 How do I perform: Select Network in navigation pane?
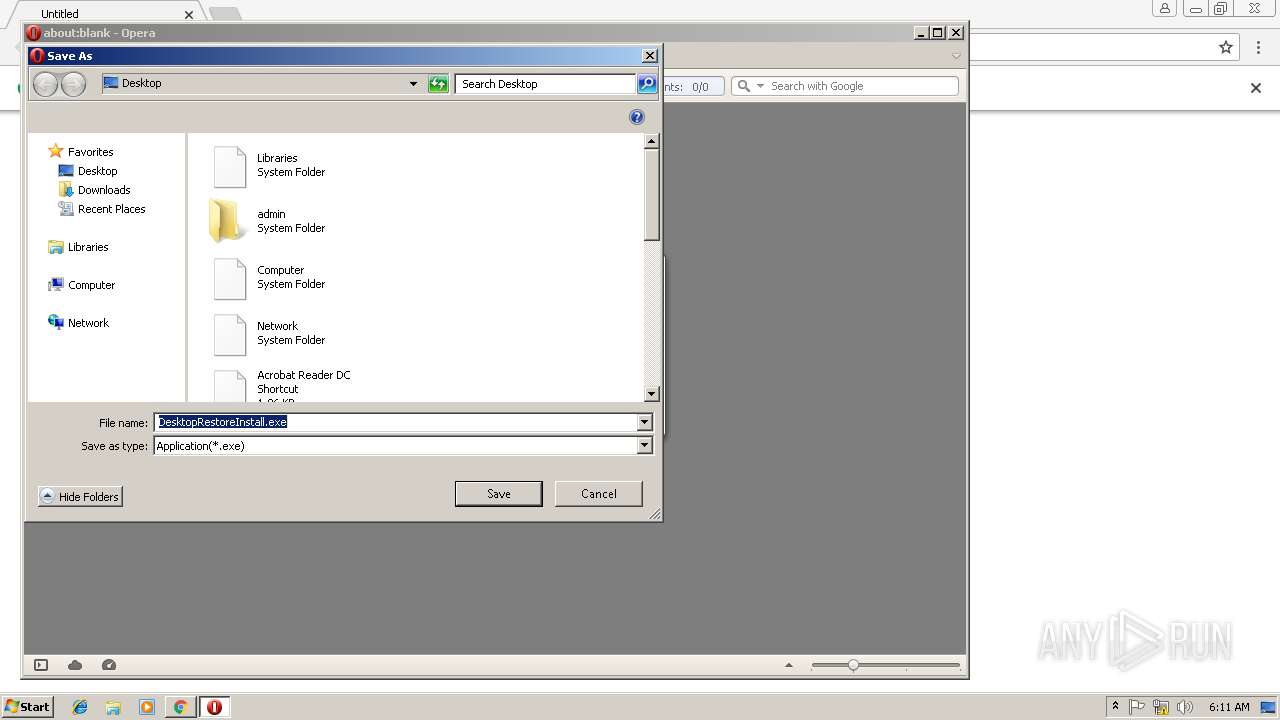78,323
